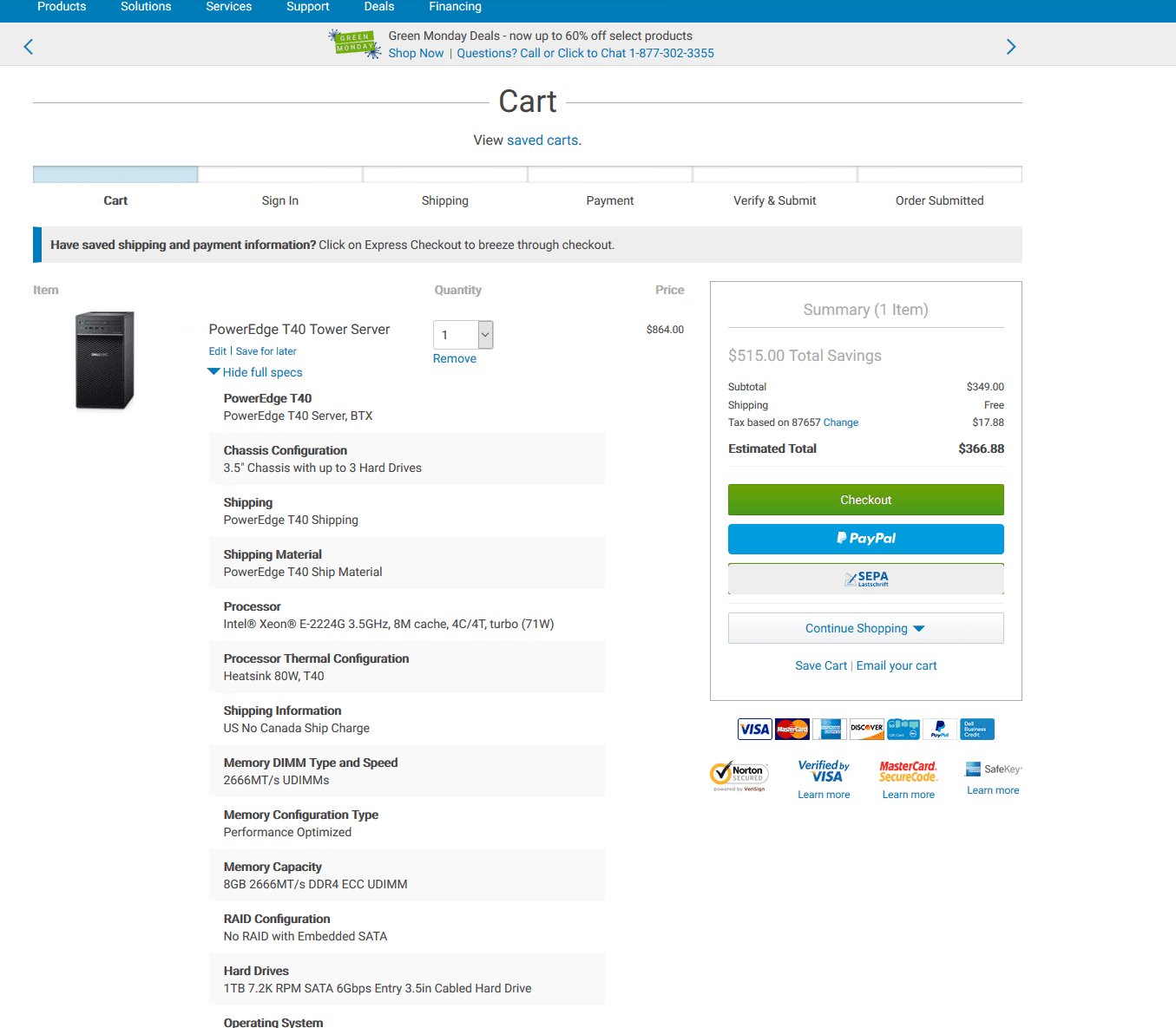Click the Dell Business Credit icon
1176x1028 pixels.
click(x=977, y=729)
